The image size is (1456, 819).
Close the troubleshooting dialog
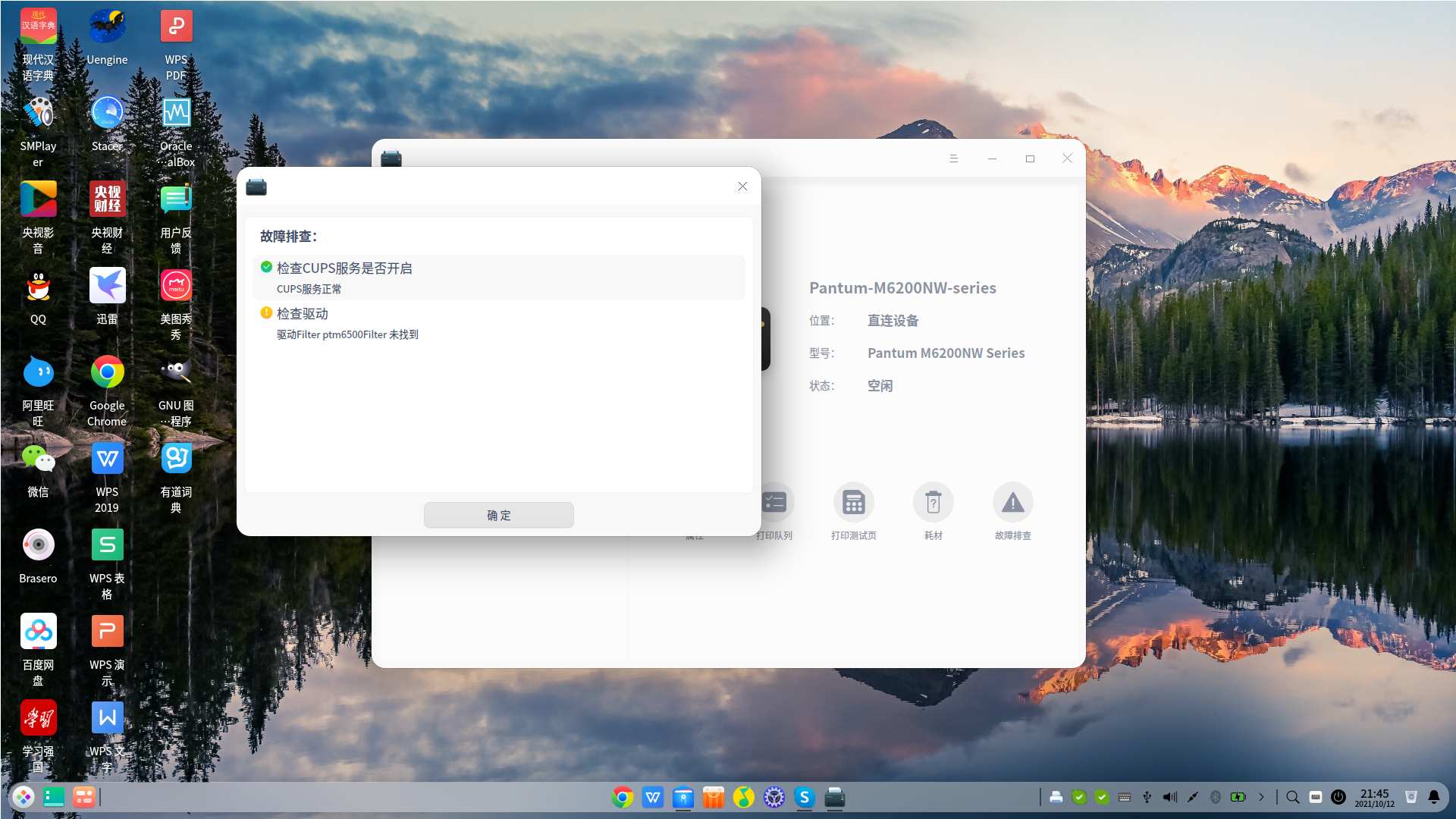coord(742,187)
